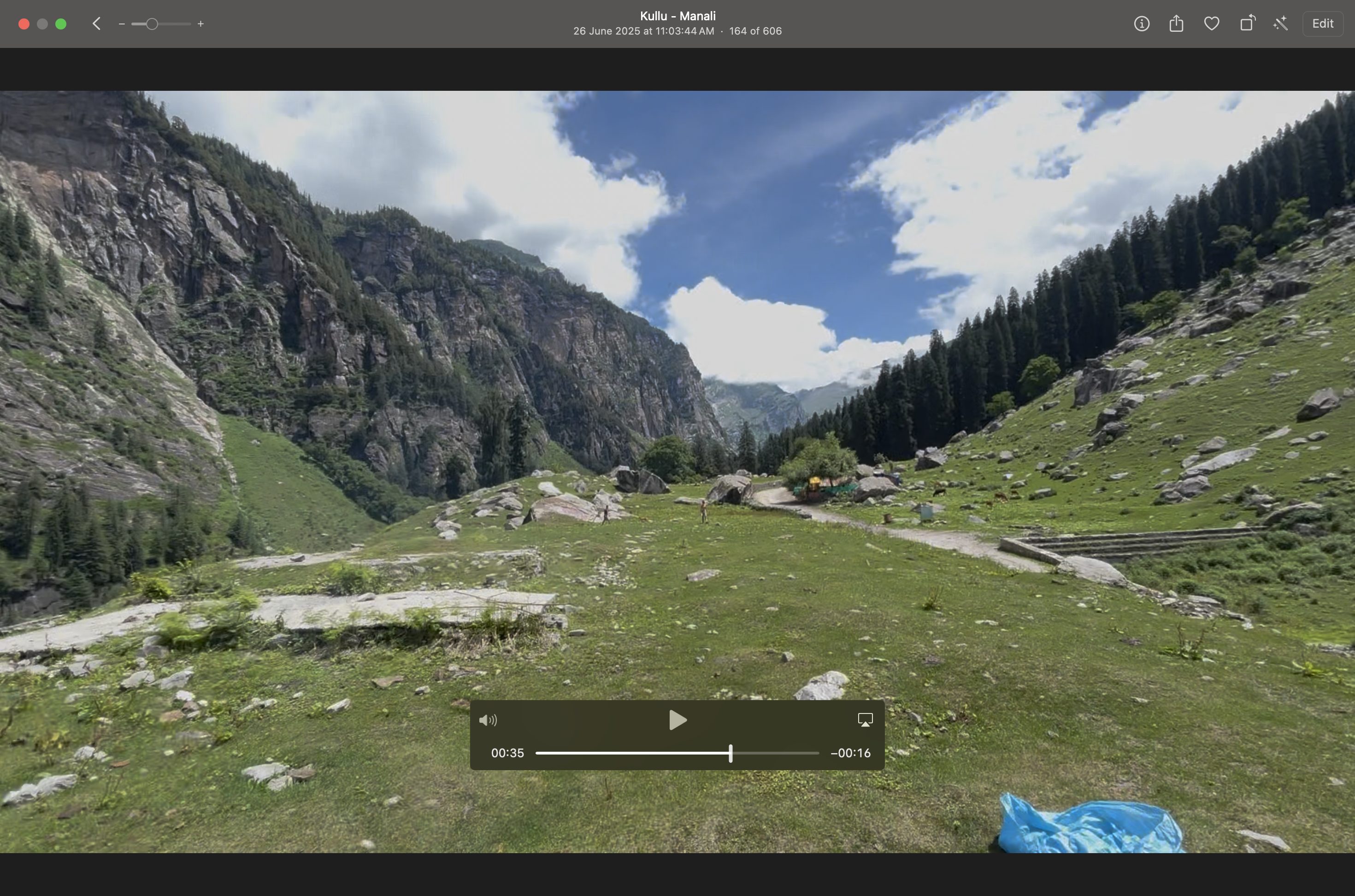
Task: Open the AirPlay menu
Action: 866,720
